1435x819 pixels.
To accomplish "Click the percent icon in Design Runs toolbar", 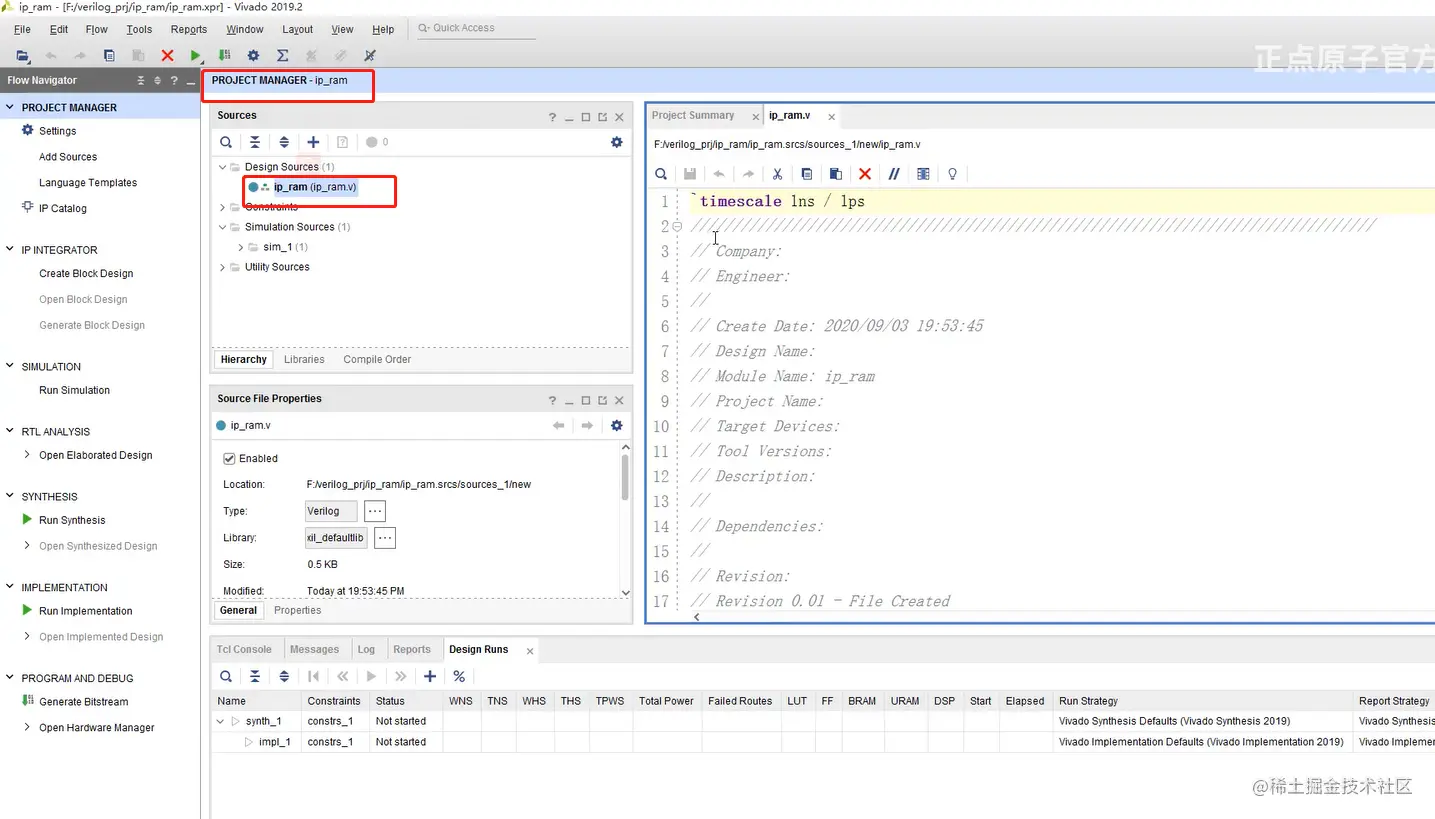I will tap(459, 677).
